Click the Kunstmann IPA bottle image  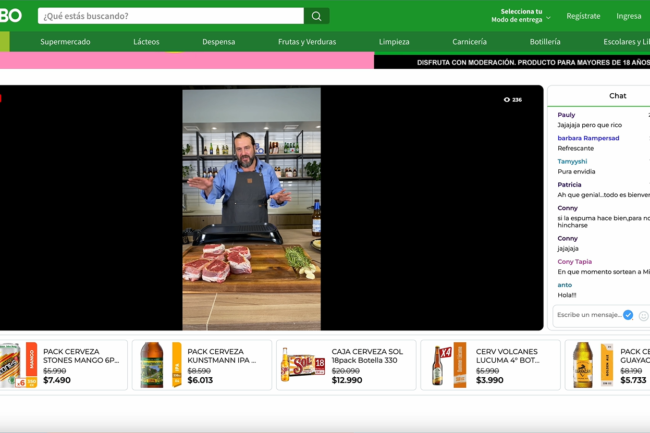point(152,365)
